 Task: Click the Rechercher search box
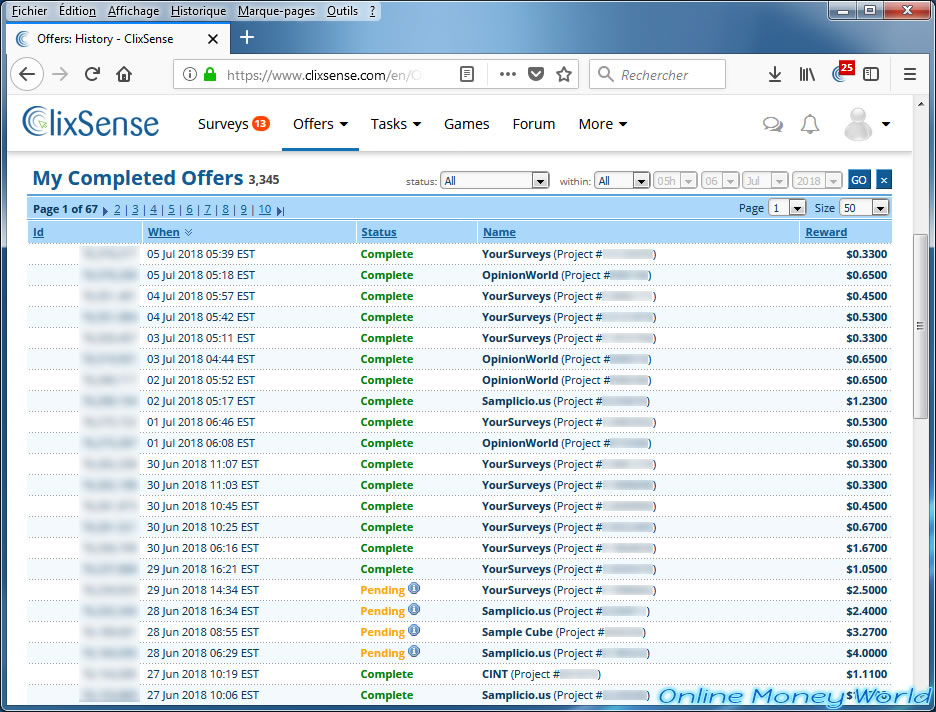pos(657,74)
